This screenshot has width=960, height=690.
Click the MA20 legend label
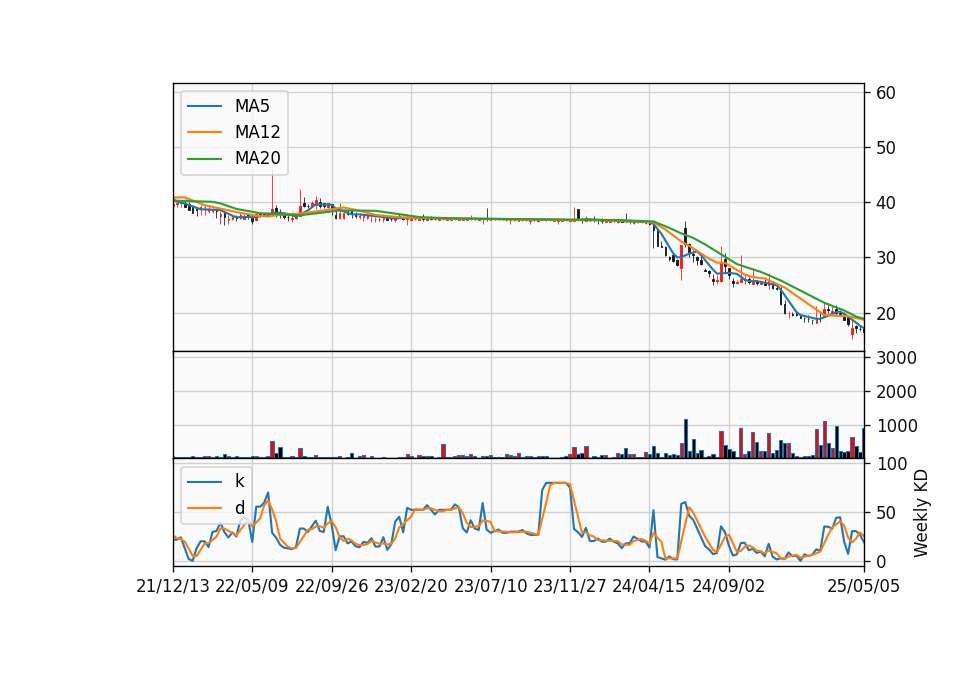pyautogui.click(x=257, y=158)
